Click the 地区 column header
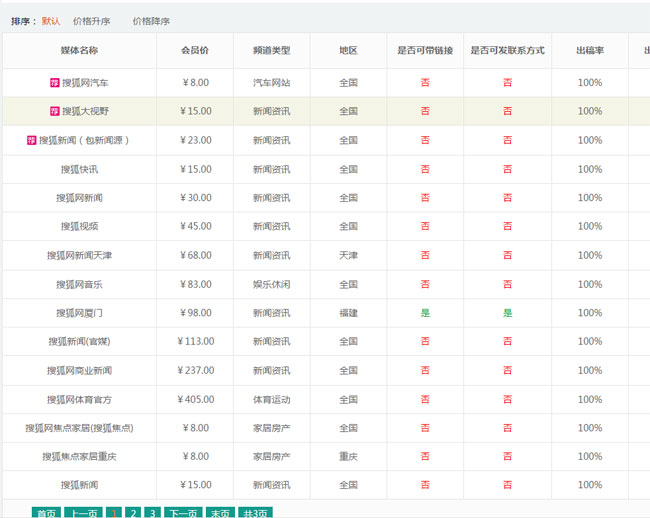 coord(348,51)
